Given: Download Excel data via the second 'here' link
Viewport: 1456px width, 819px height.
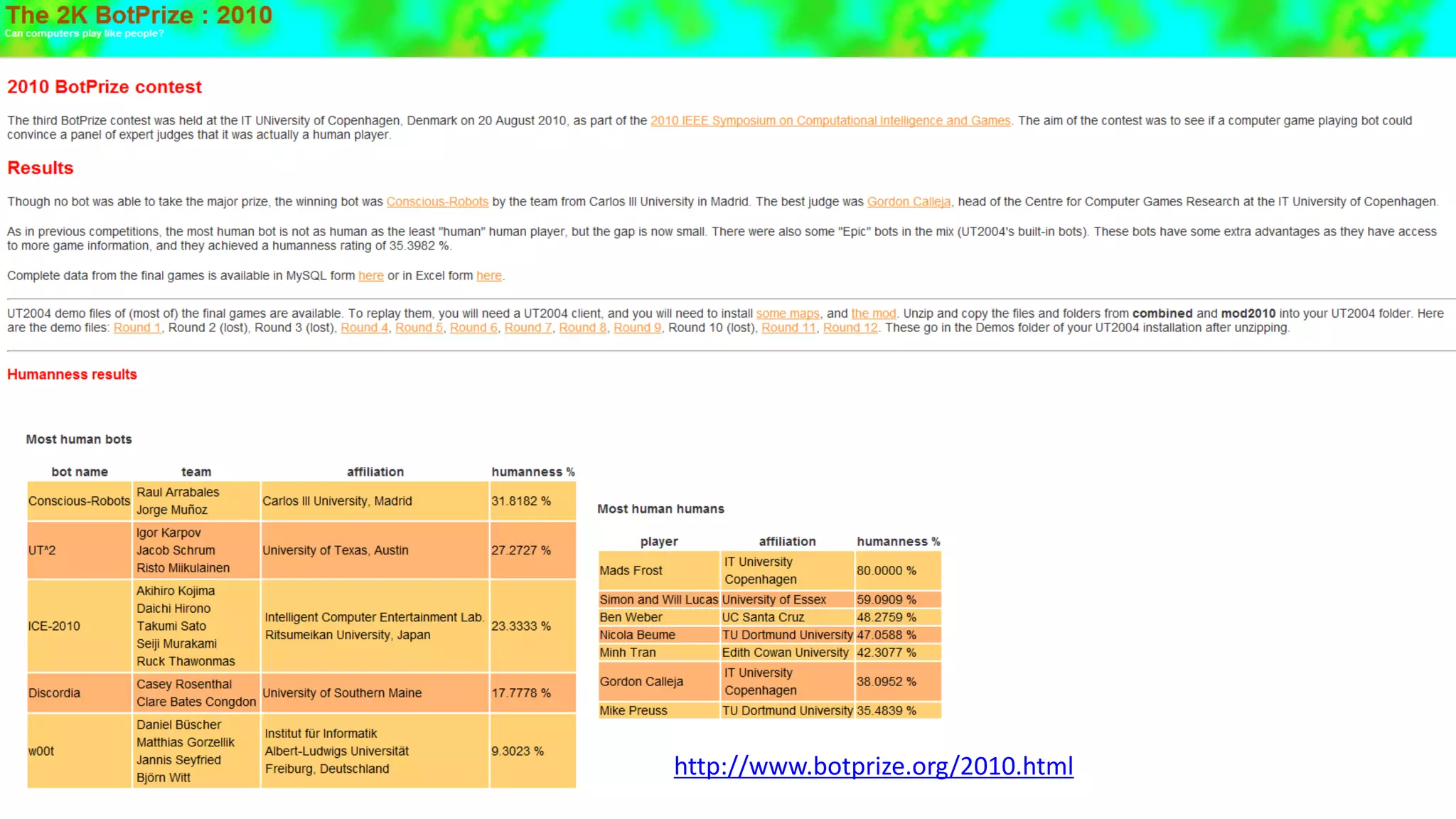Looking at the screenshot, I should pos(489,276).
